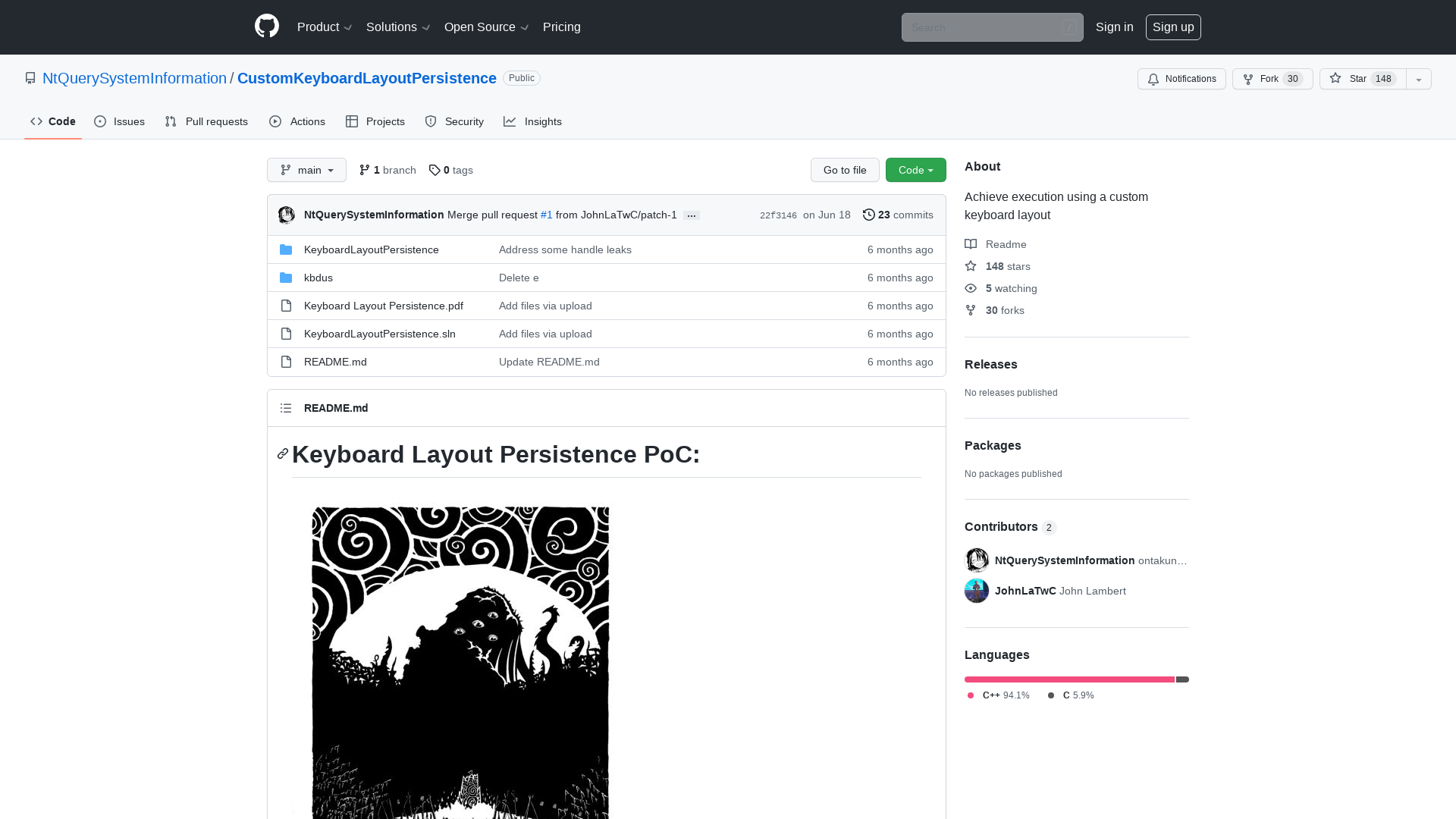Open 'Address some handle leaks' commit message

565,249
